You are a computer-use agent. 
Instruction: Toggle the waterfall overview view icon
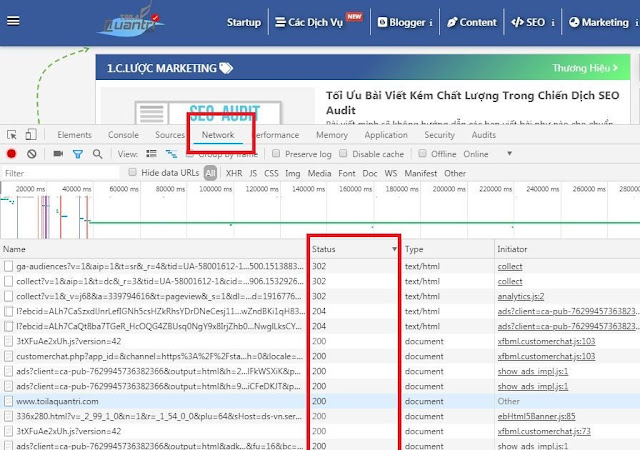(171, 154)
